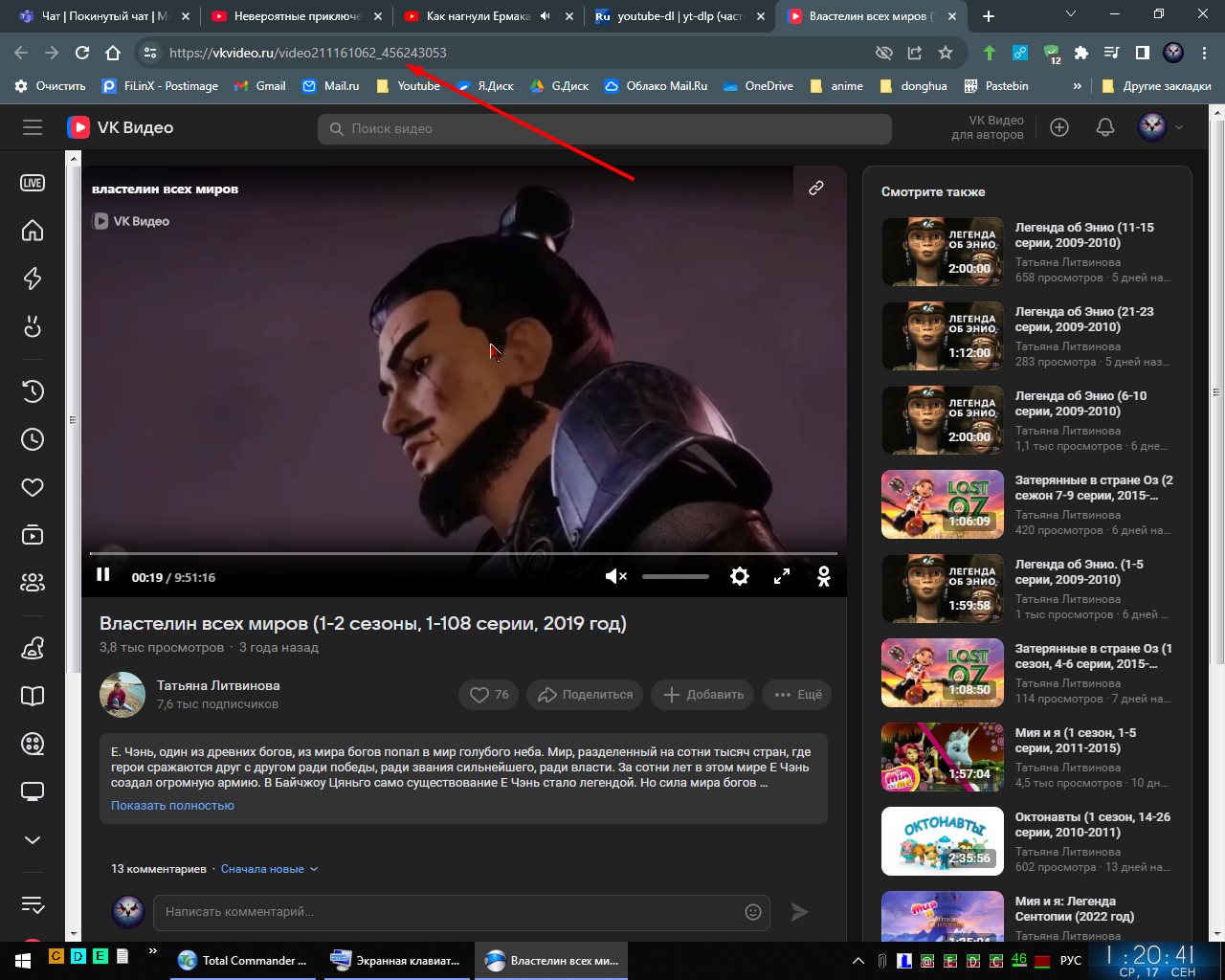Open subscriptions people icon in sidebar

(33, 582)
